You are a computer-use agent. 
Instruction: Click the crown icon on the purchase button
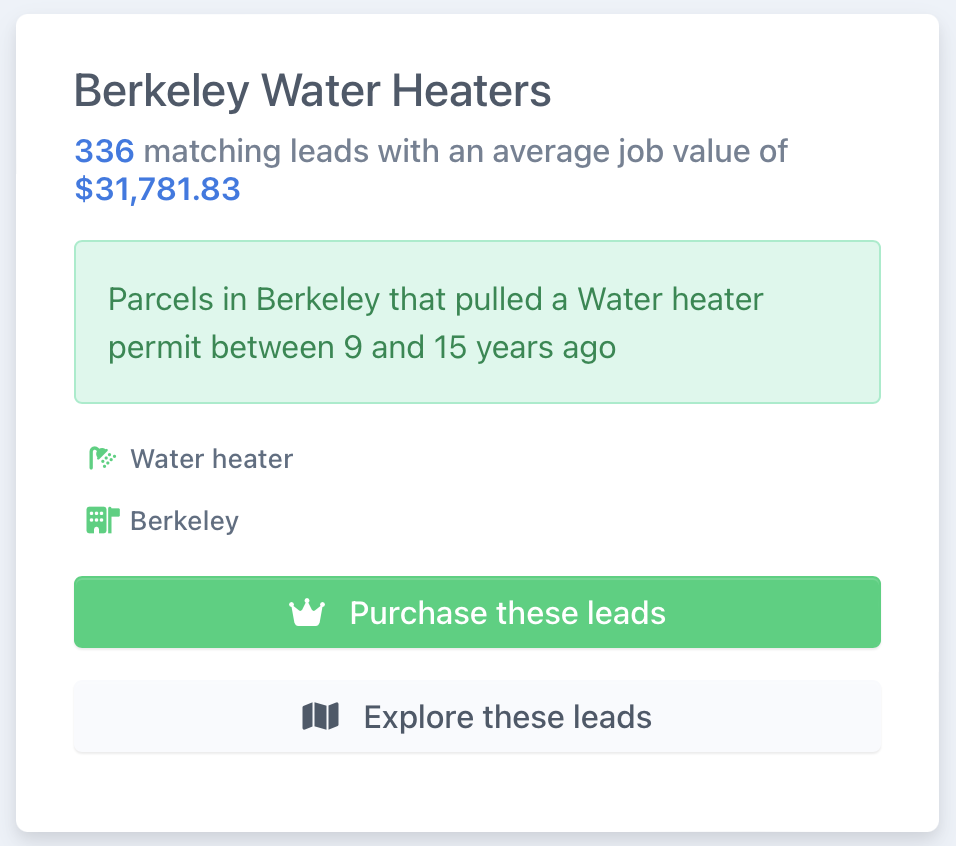307,613
